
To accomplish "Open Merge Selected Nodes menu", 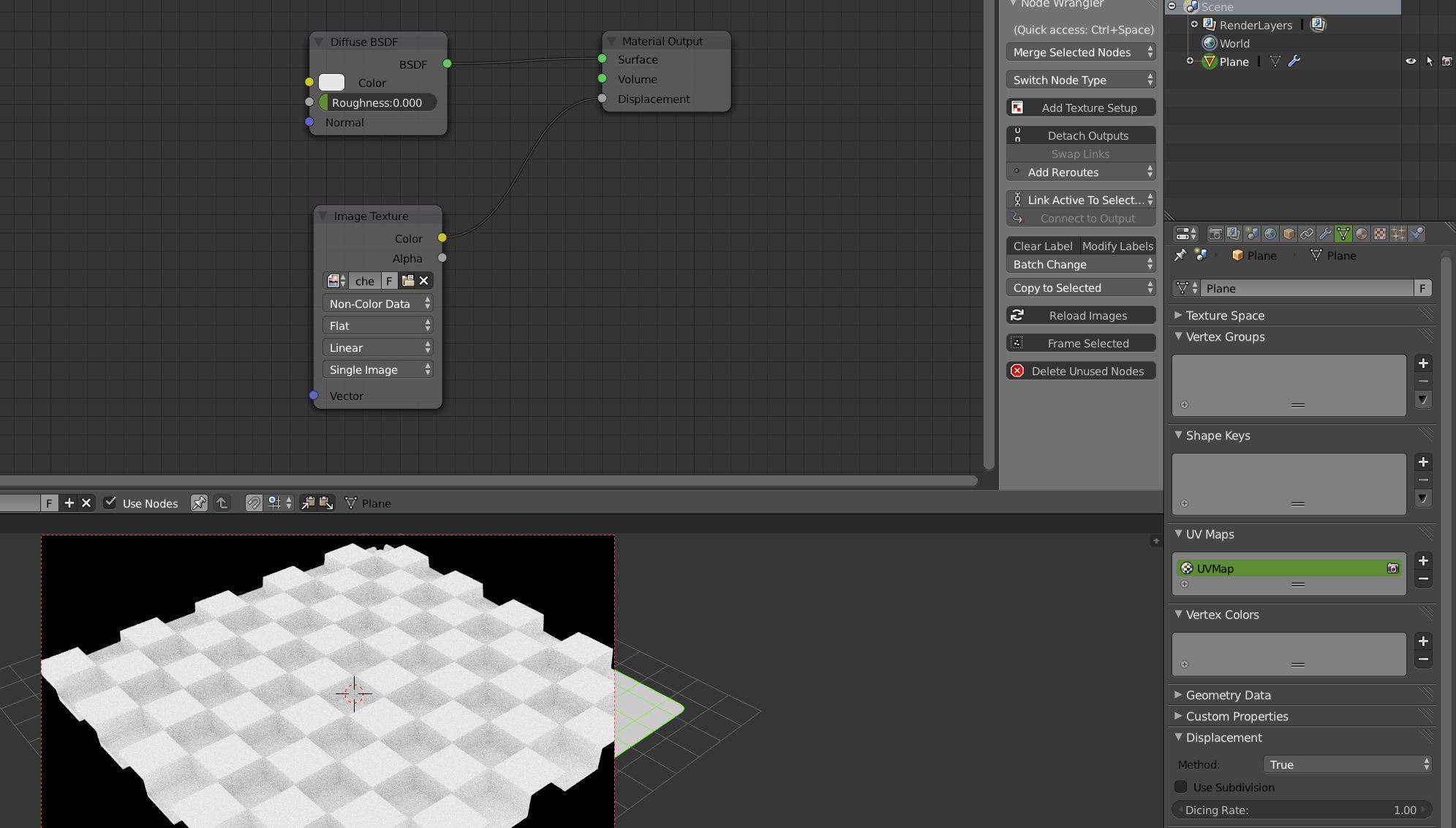I will pos(1081,52).
